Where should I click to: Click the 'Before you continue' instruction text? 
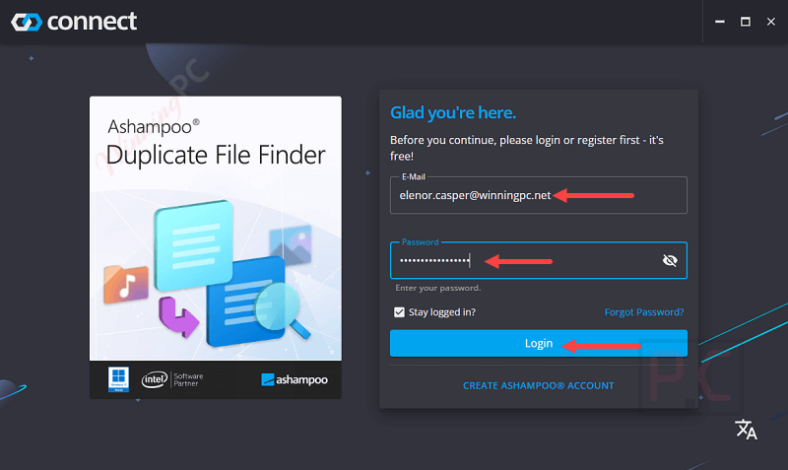click(527, 148)
